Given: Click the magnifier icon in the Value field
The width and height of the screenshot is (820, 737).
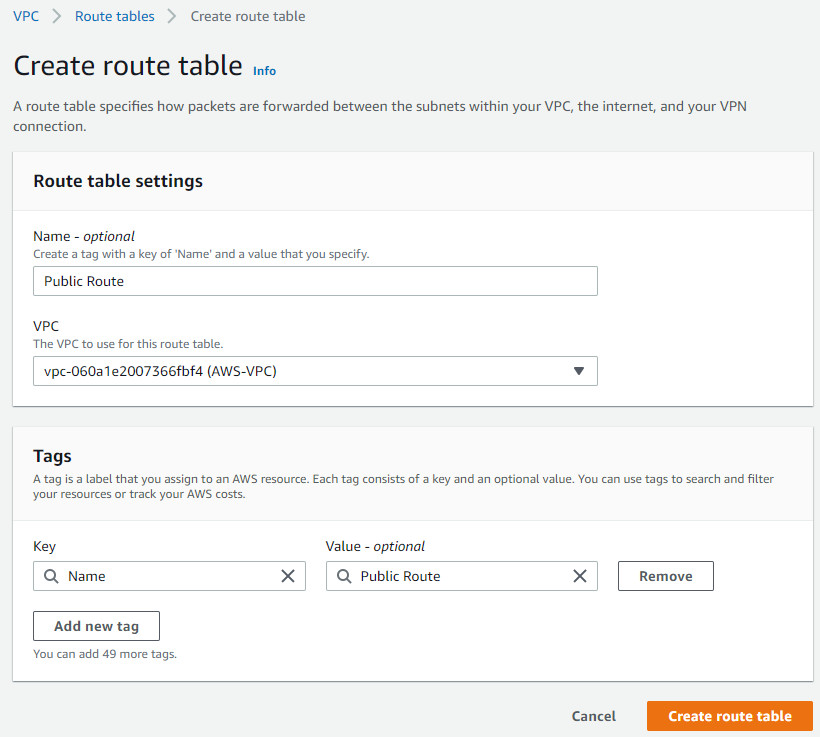Looking at the screenshot, I should [343, 576].
